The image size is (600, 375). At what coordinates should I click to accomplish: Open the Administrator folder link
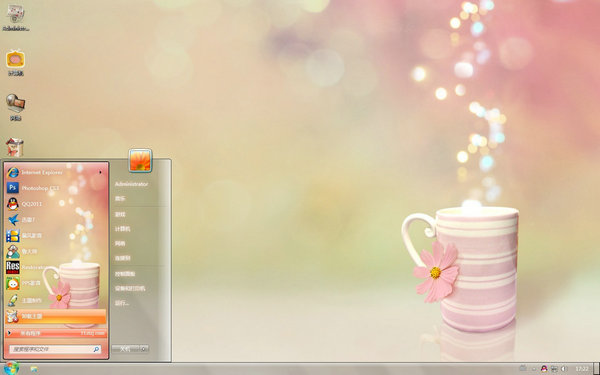click(x=131, y=184)
